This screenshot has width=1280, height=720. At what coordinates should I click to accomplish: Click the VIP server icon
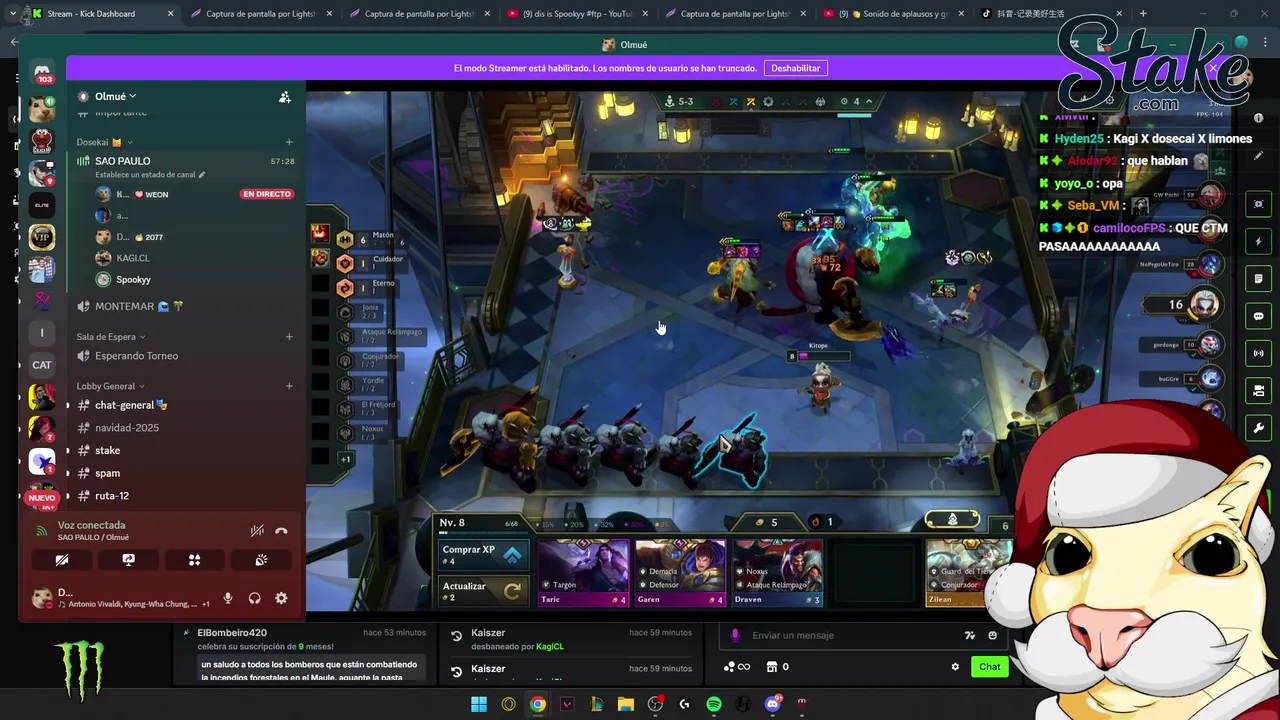[x=42, y=237]
